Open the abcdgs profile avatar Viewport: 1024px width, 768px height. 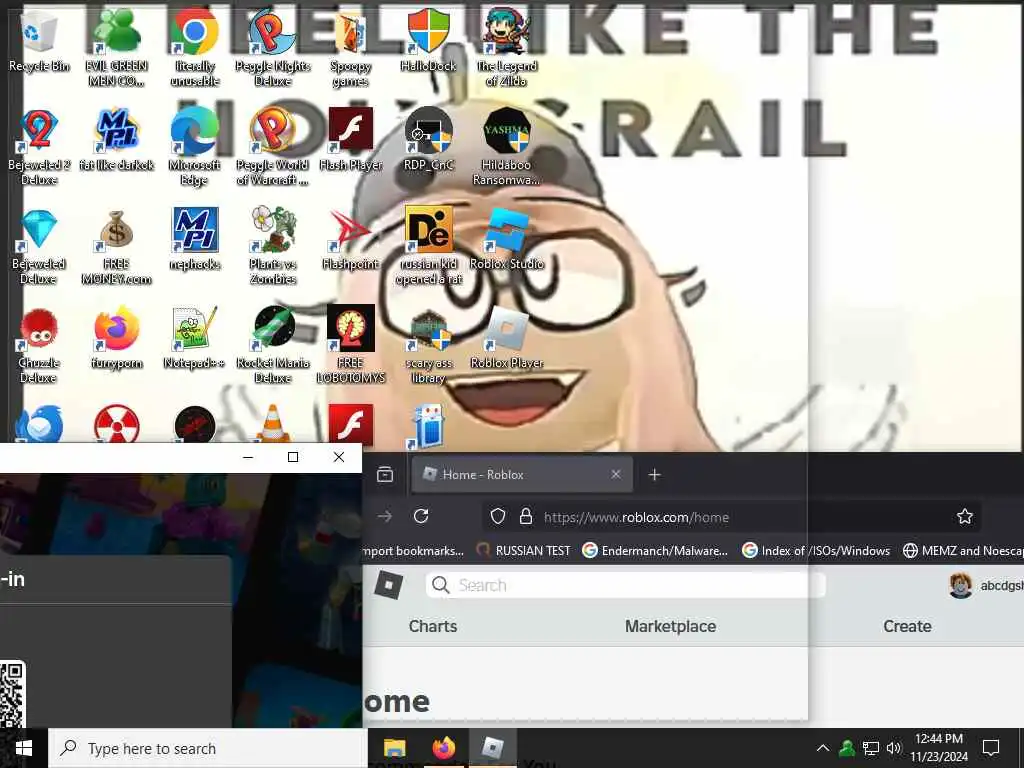pyautogui.click(x=960, y=586)
